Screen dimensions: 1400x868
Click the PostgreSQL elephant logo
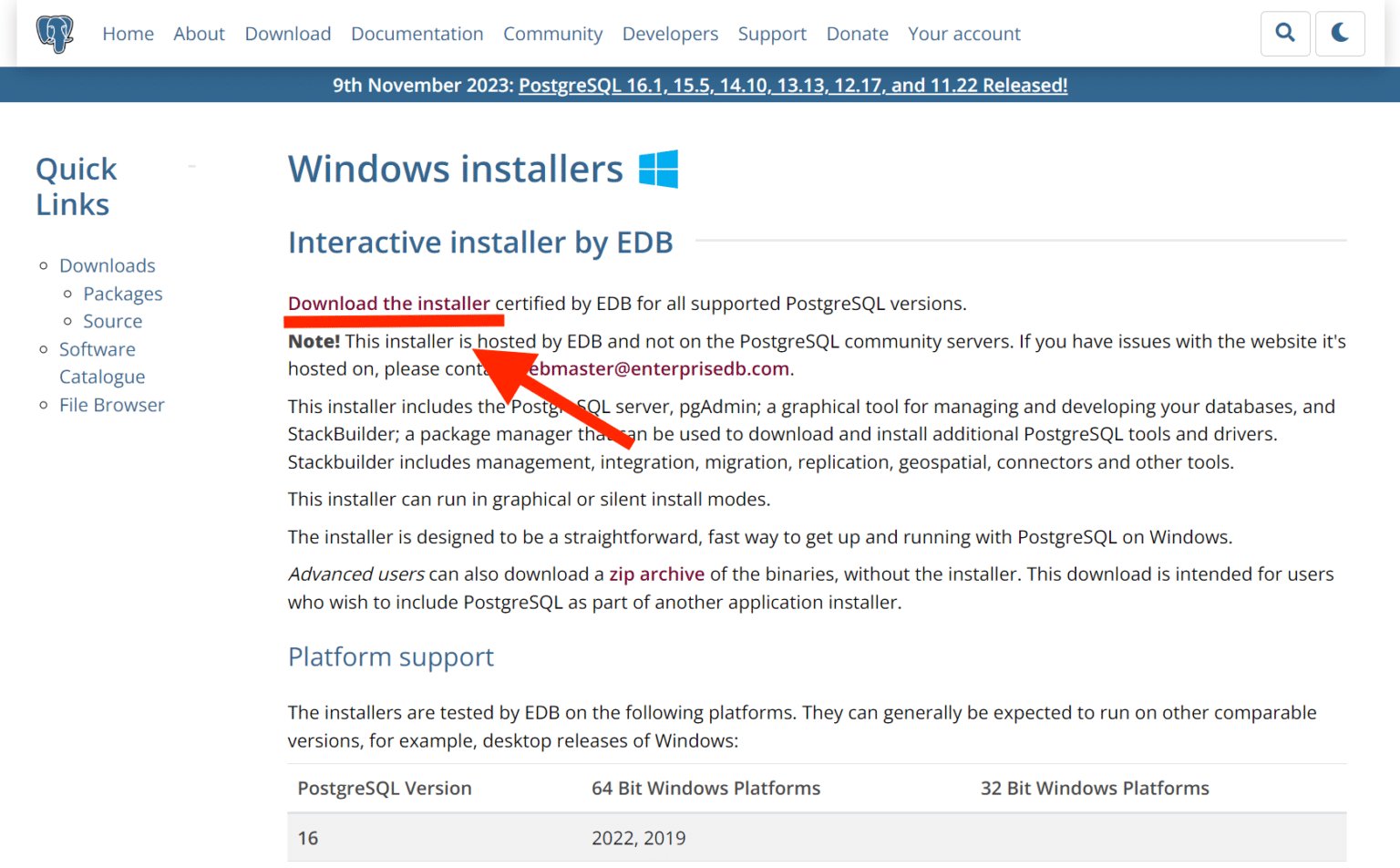pos(55,34)
